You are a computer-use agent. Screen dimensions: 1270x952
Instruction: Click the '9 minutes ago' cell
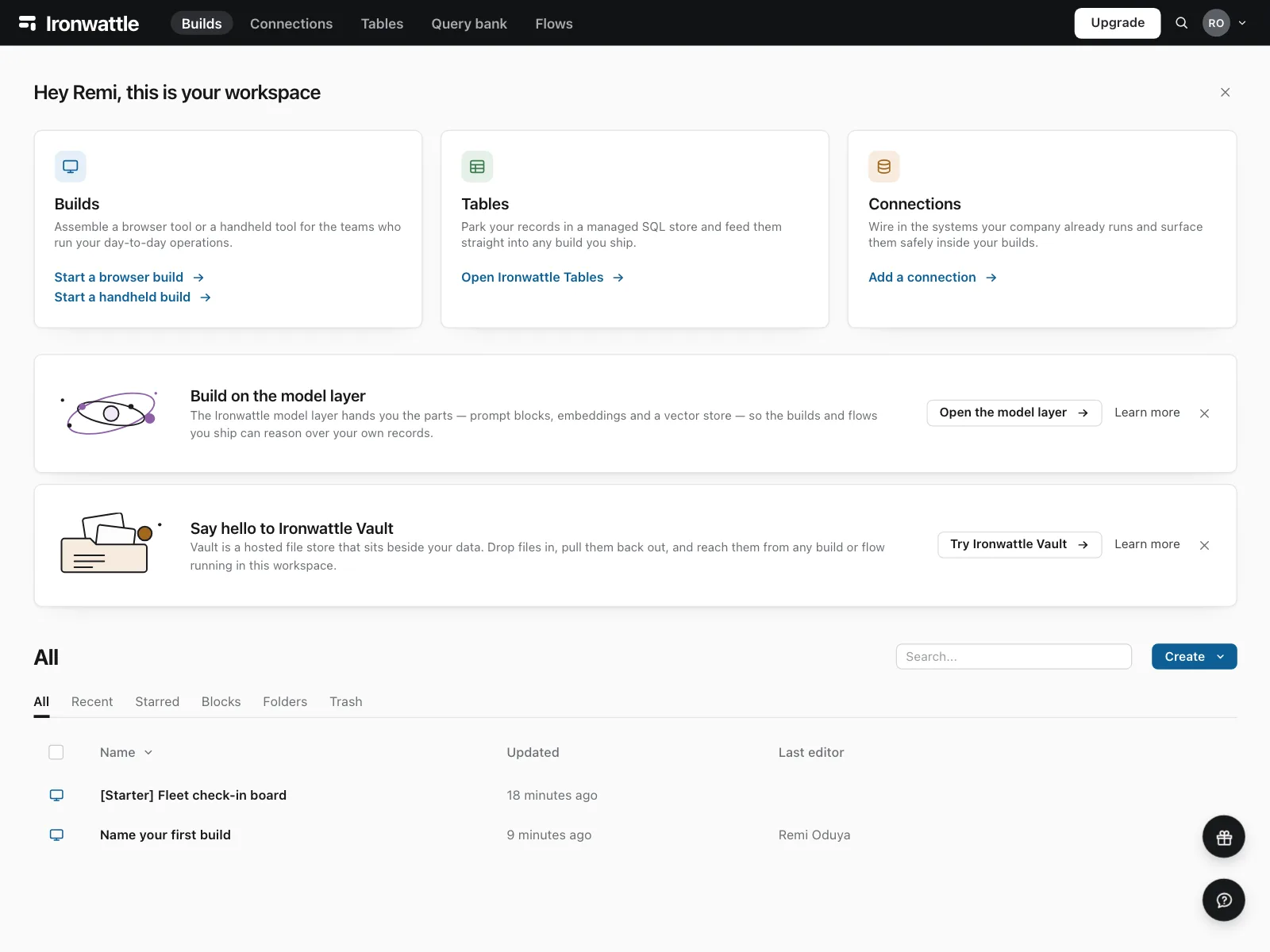tap(549, 835)
